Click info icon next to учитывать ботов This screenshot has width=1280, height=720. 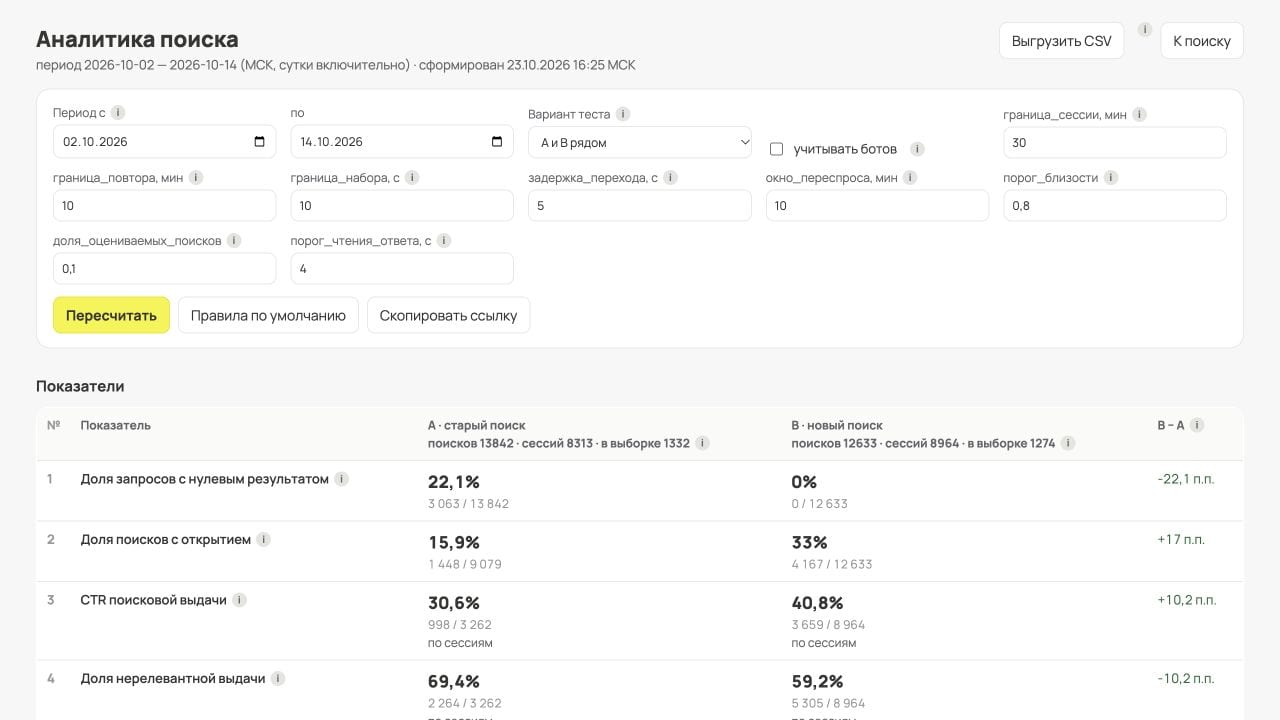[x=917, y=149]
